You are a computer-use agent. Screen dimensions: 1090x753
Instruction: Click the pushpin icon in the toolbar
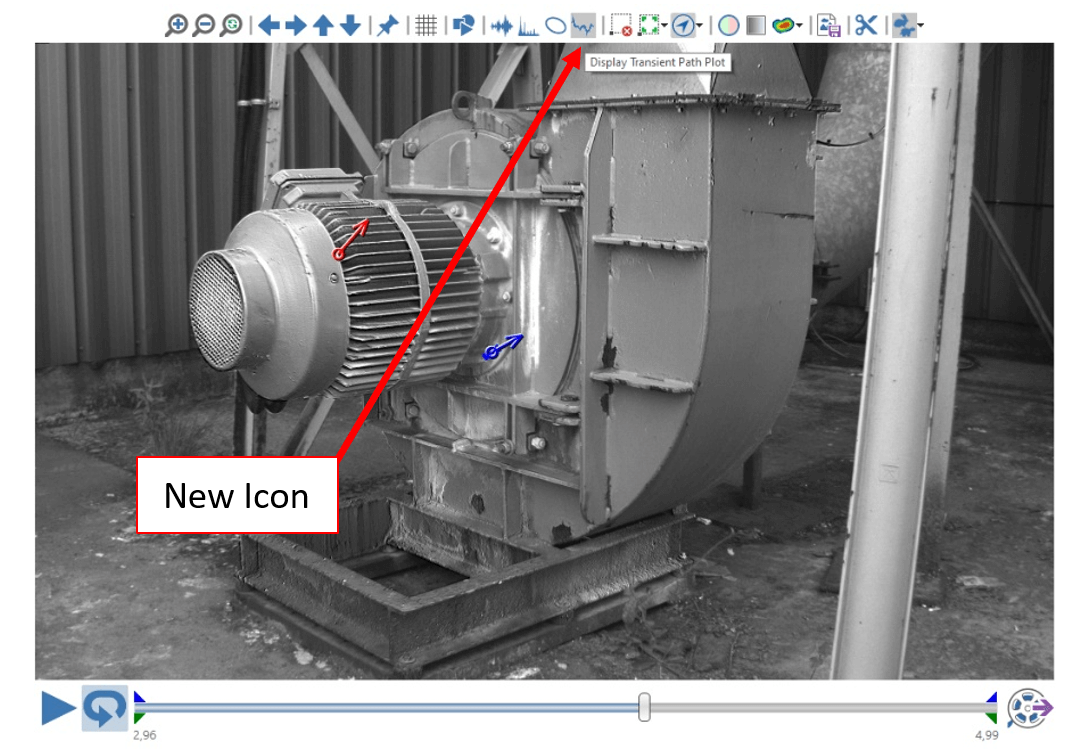pos(388,26)
